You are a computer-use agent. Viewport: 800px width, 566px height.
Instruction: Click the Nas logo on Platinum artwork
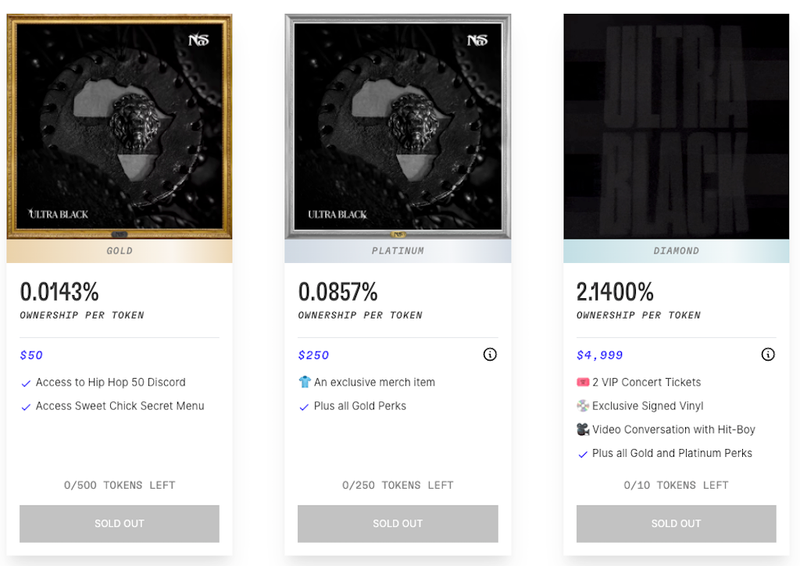pyautogui.click(x=477, y=40)
